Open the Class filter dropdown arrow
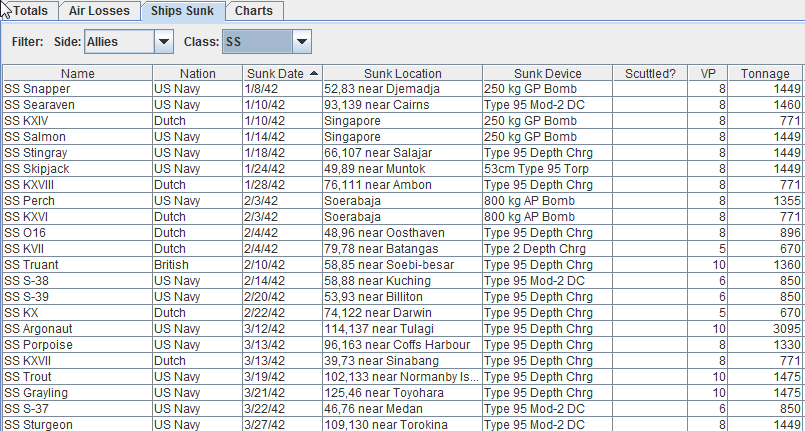805x431 pixels. tap(302, 42)
